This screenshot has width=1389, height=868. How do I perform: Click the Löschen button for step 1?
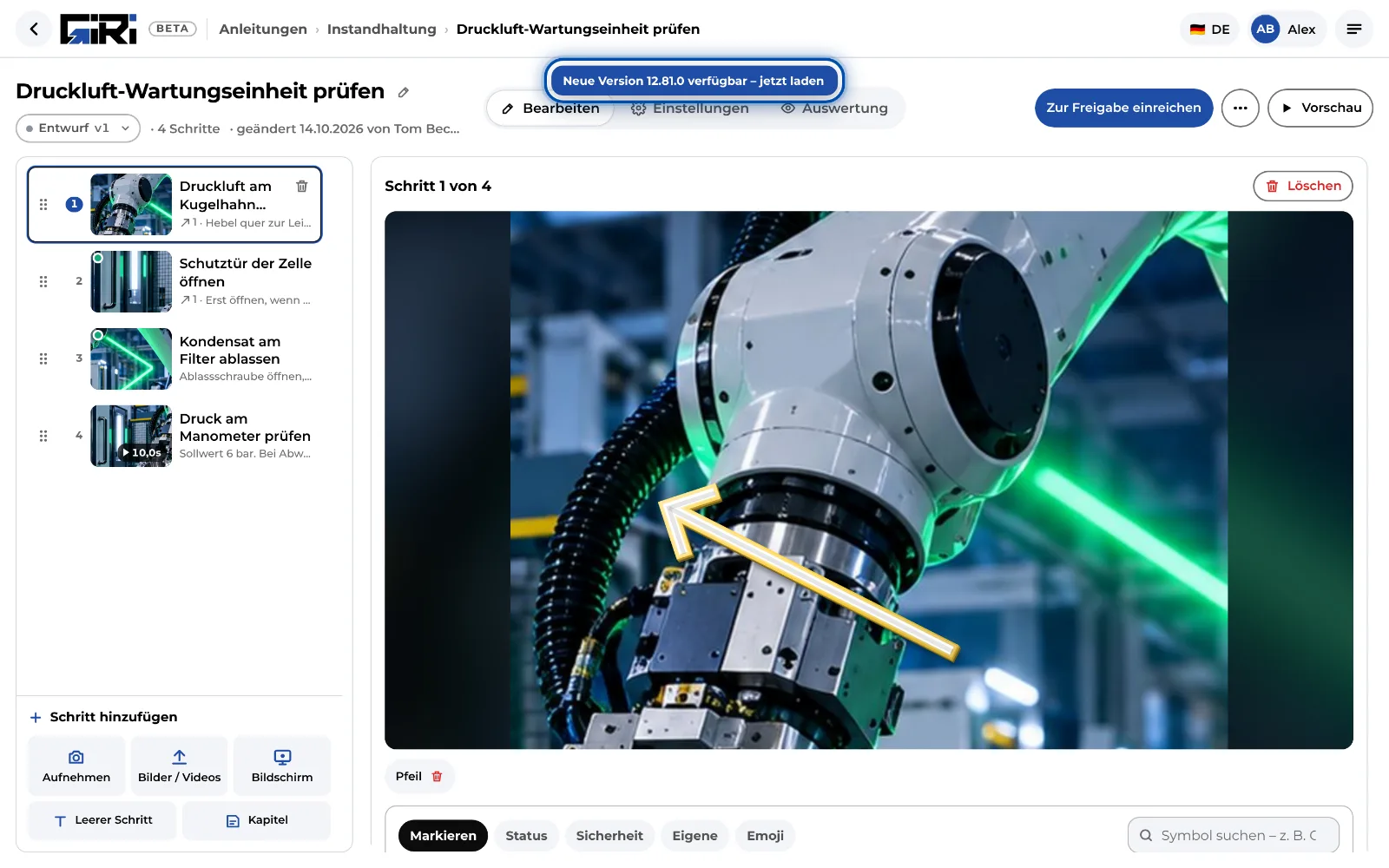point(1303,186)
